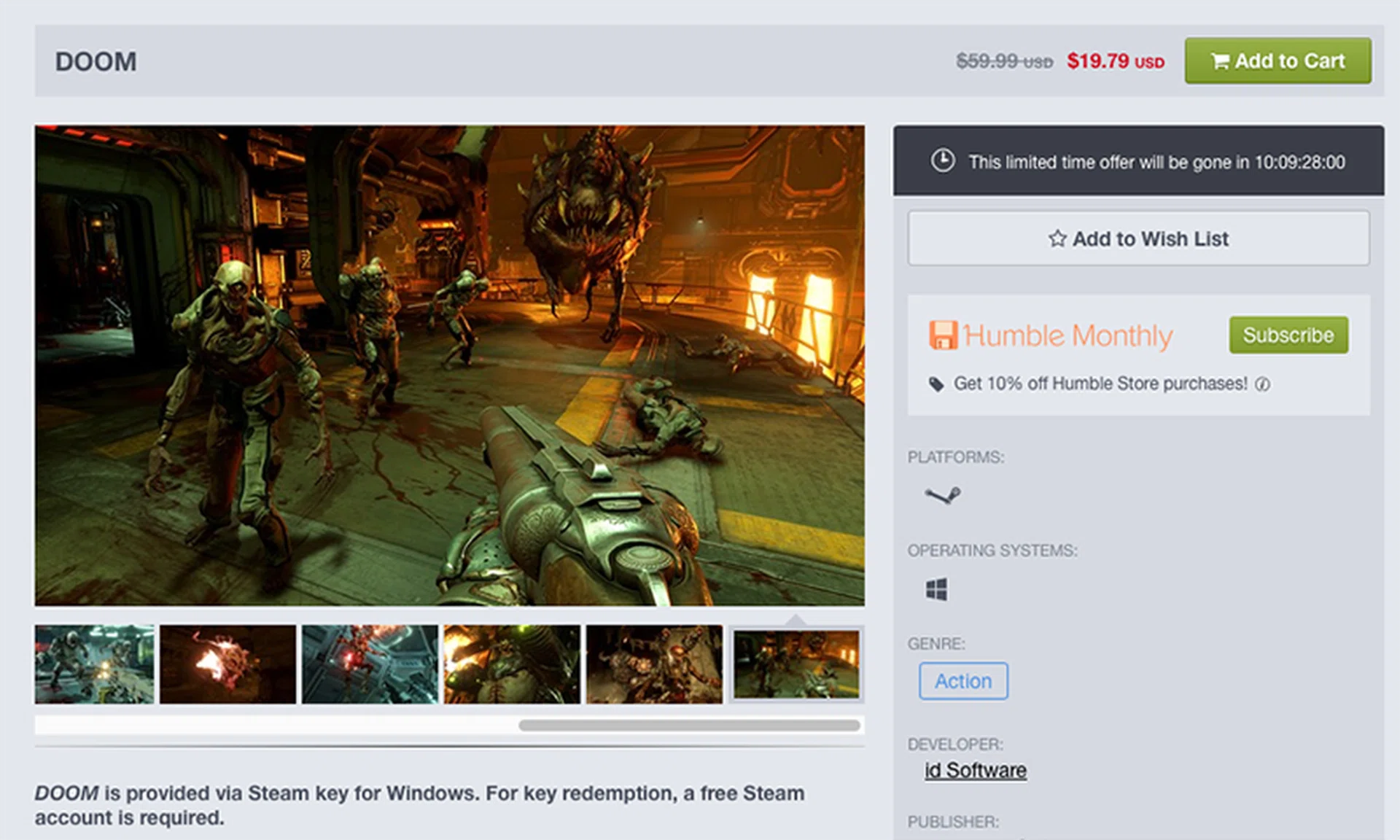The image size is (1400, 840).
Task: Click the clock icon in offer banner
Action: click(943, 160)
